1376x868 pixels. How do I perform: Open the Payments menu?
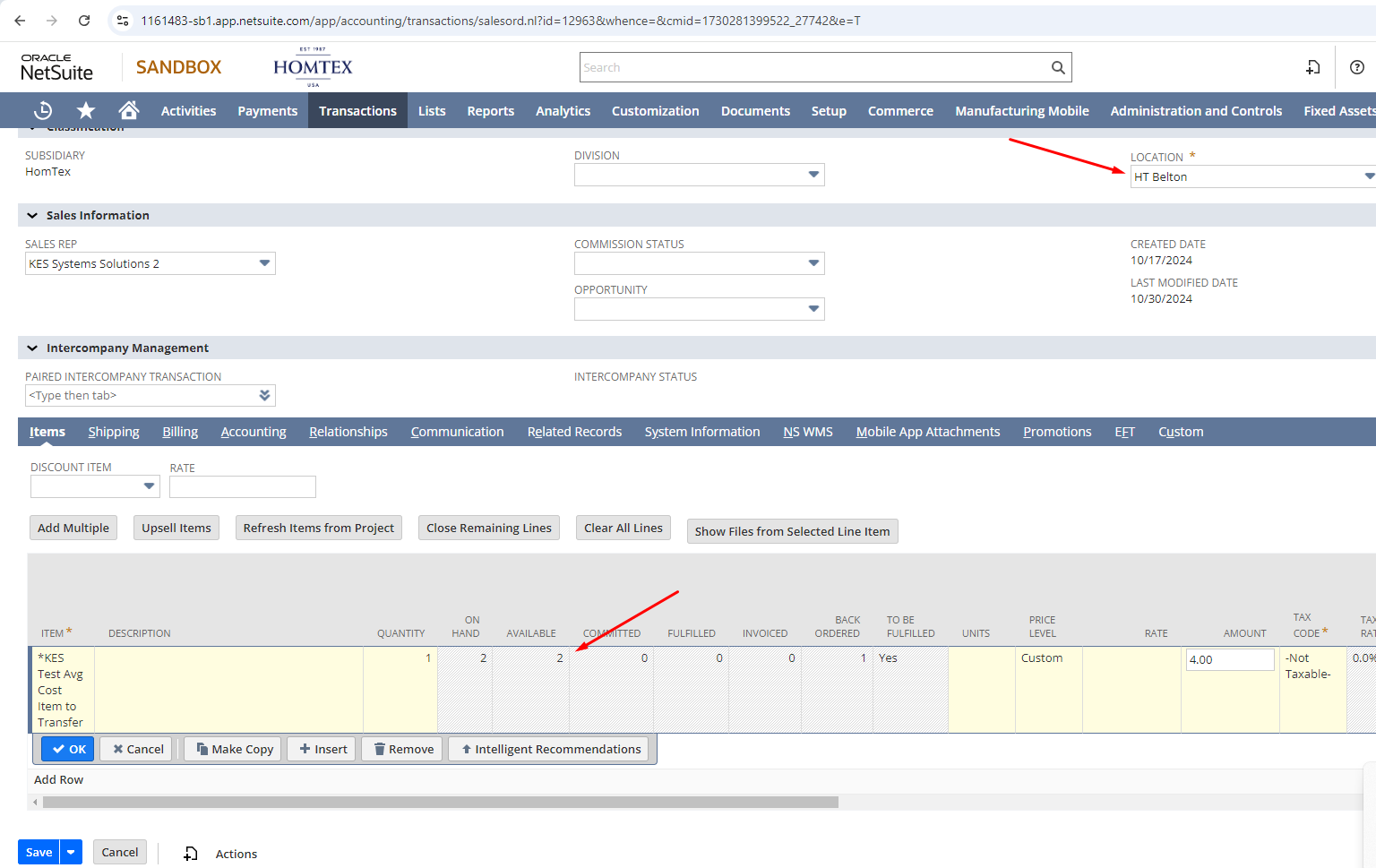(267, 110)
